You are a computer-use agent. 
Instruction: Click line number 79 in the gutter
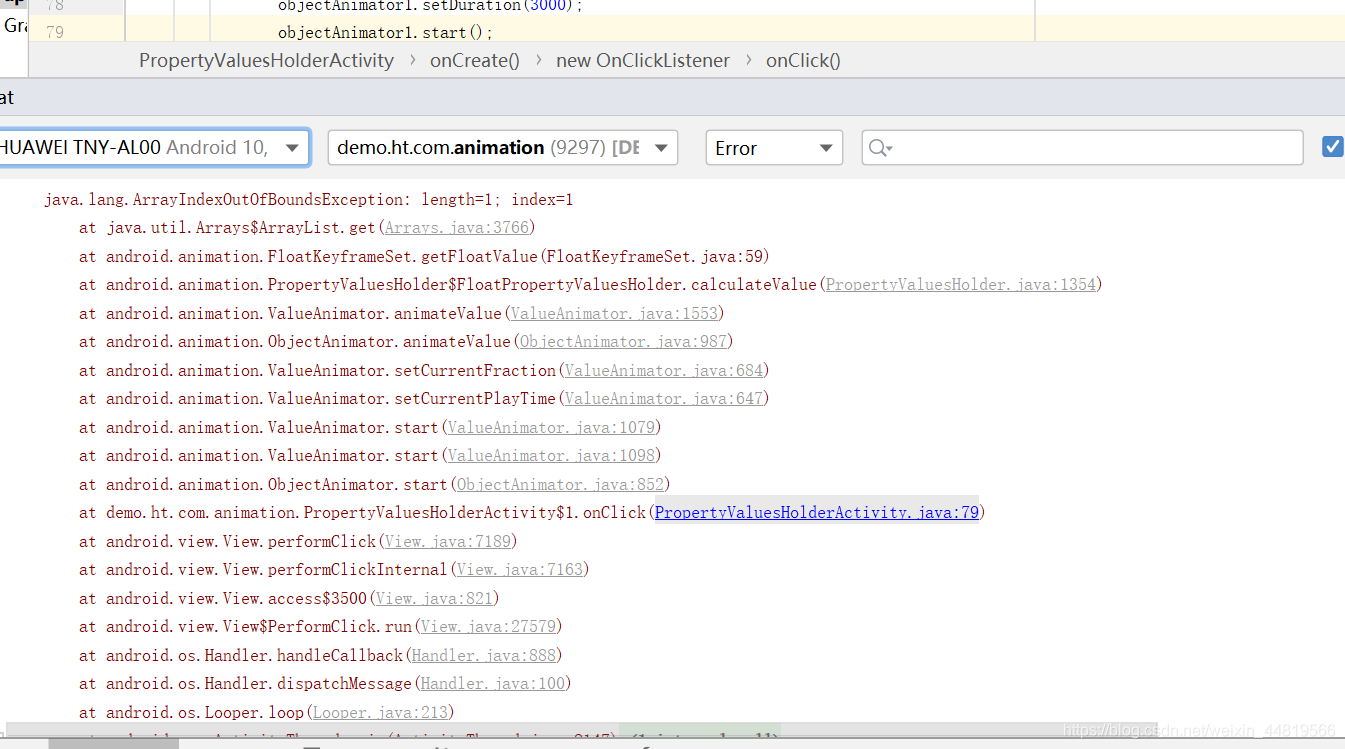click(x=54, y=32)
